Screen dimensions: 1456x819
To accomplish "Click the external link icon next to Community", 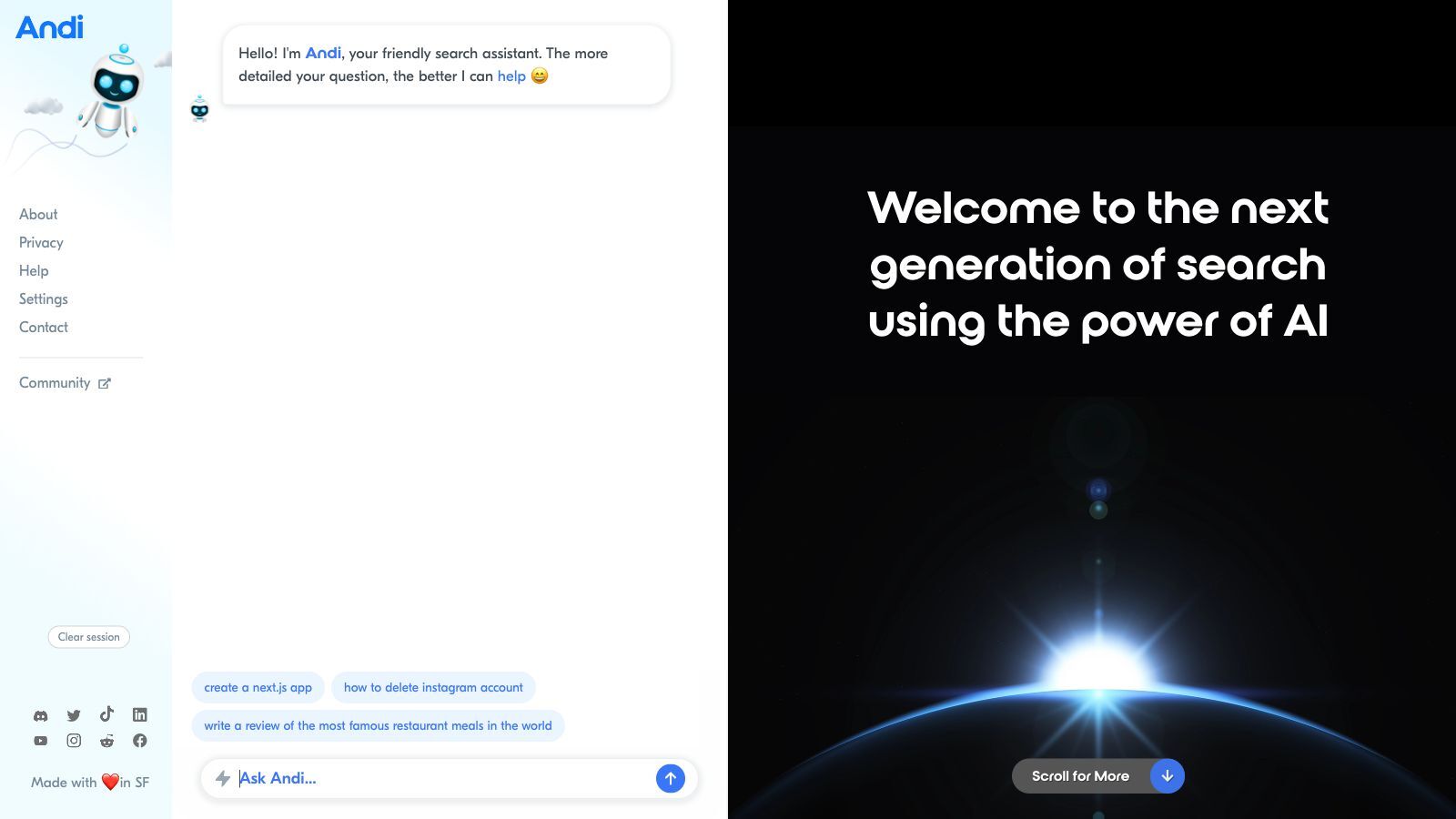I will point(105,383).
